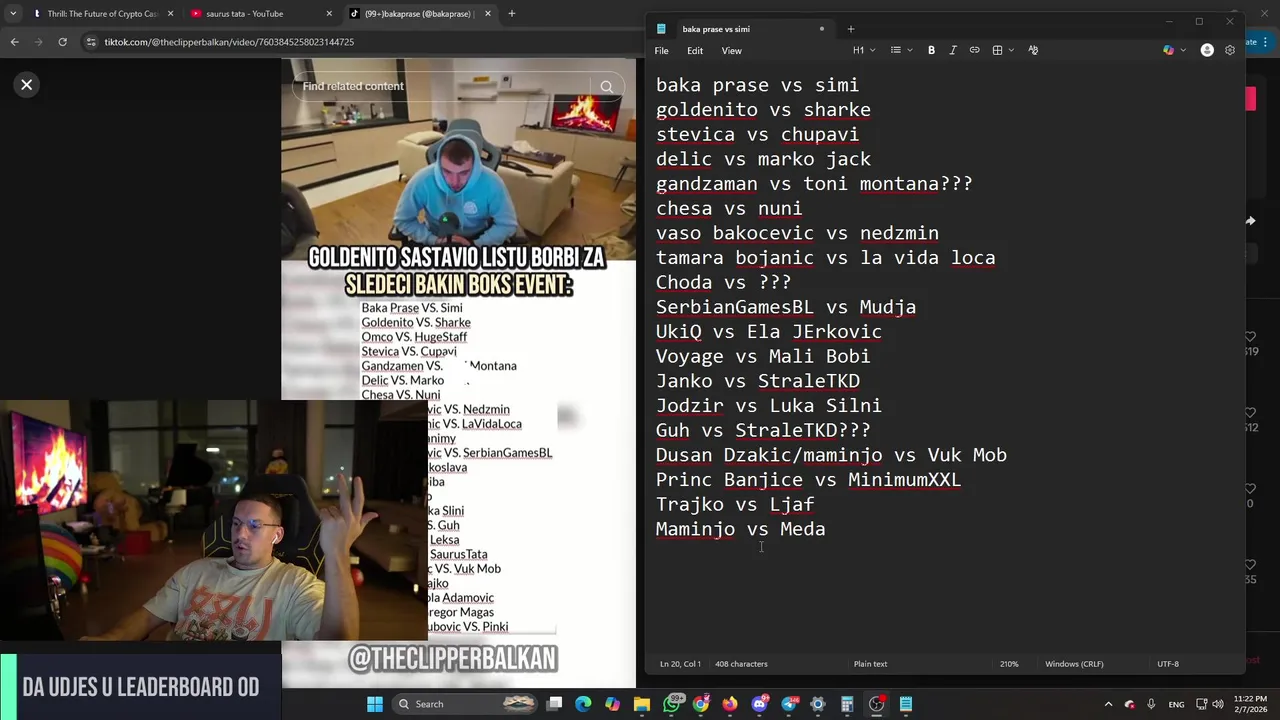This screenshot has height=720, width=1280.
Task: Toggle bold formatting in Notepad
Action: click(931, 50)
